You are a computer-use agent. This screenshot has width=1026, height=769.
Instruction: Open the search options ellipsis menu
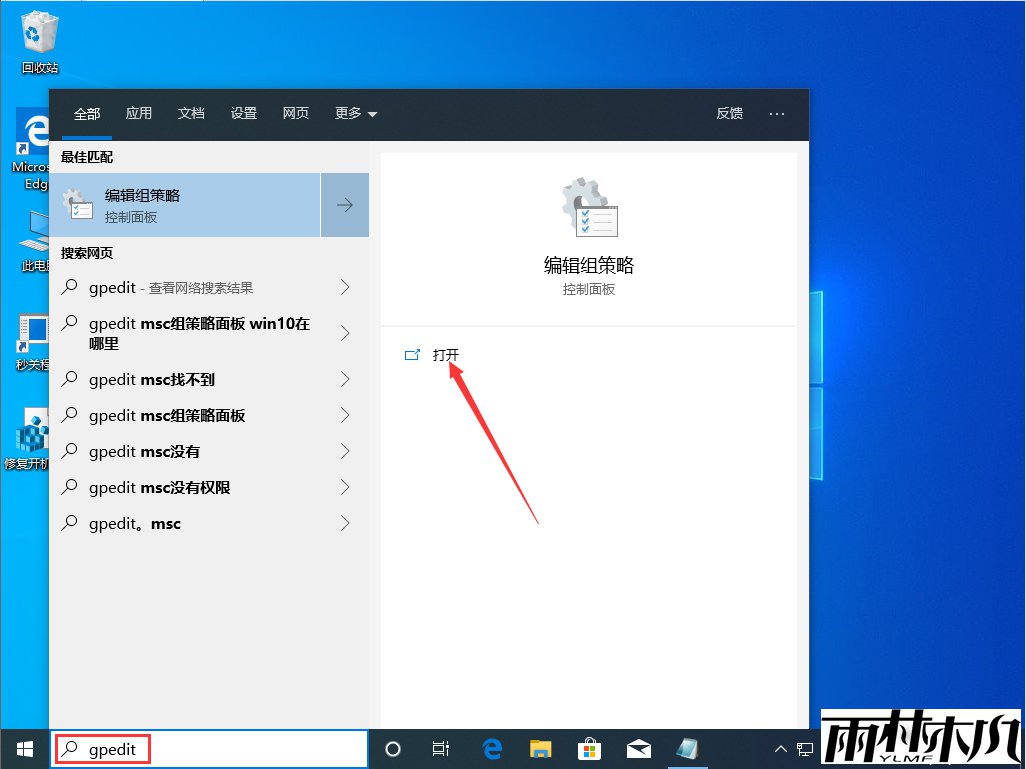click(777, 113)
